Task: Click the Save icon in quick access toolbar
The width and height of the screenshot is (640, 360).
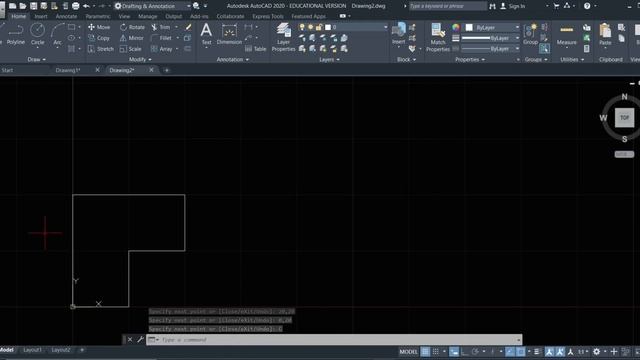Action: coord(33,6)
